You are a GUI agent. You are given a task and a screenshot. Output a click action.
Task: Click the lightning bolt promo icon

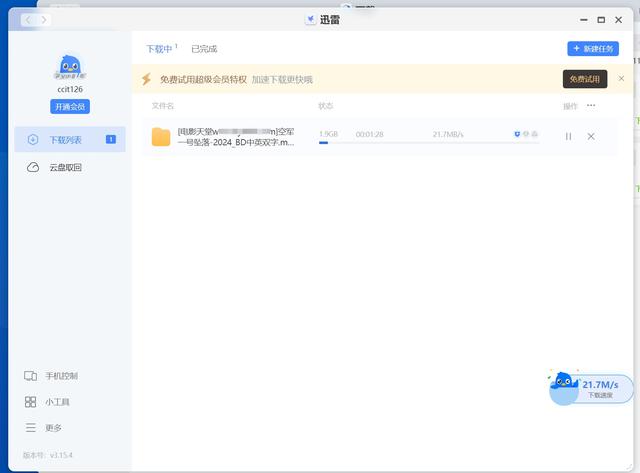click(146, 79)
